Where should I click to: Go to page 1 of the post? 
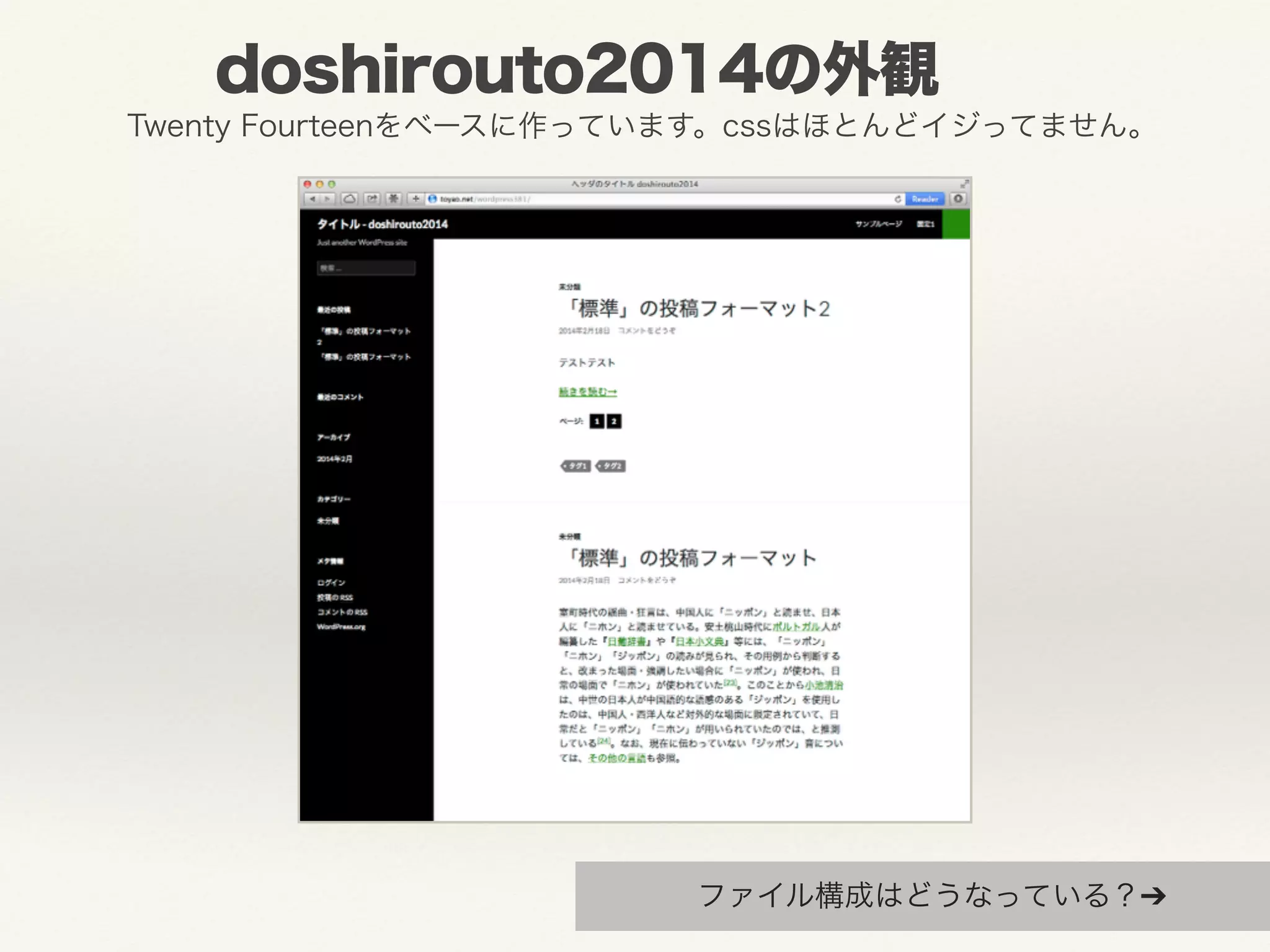pyautogui.click(x=597, y=421)
